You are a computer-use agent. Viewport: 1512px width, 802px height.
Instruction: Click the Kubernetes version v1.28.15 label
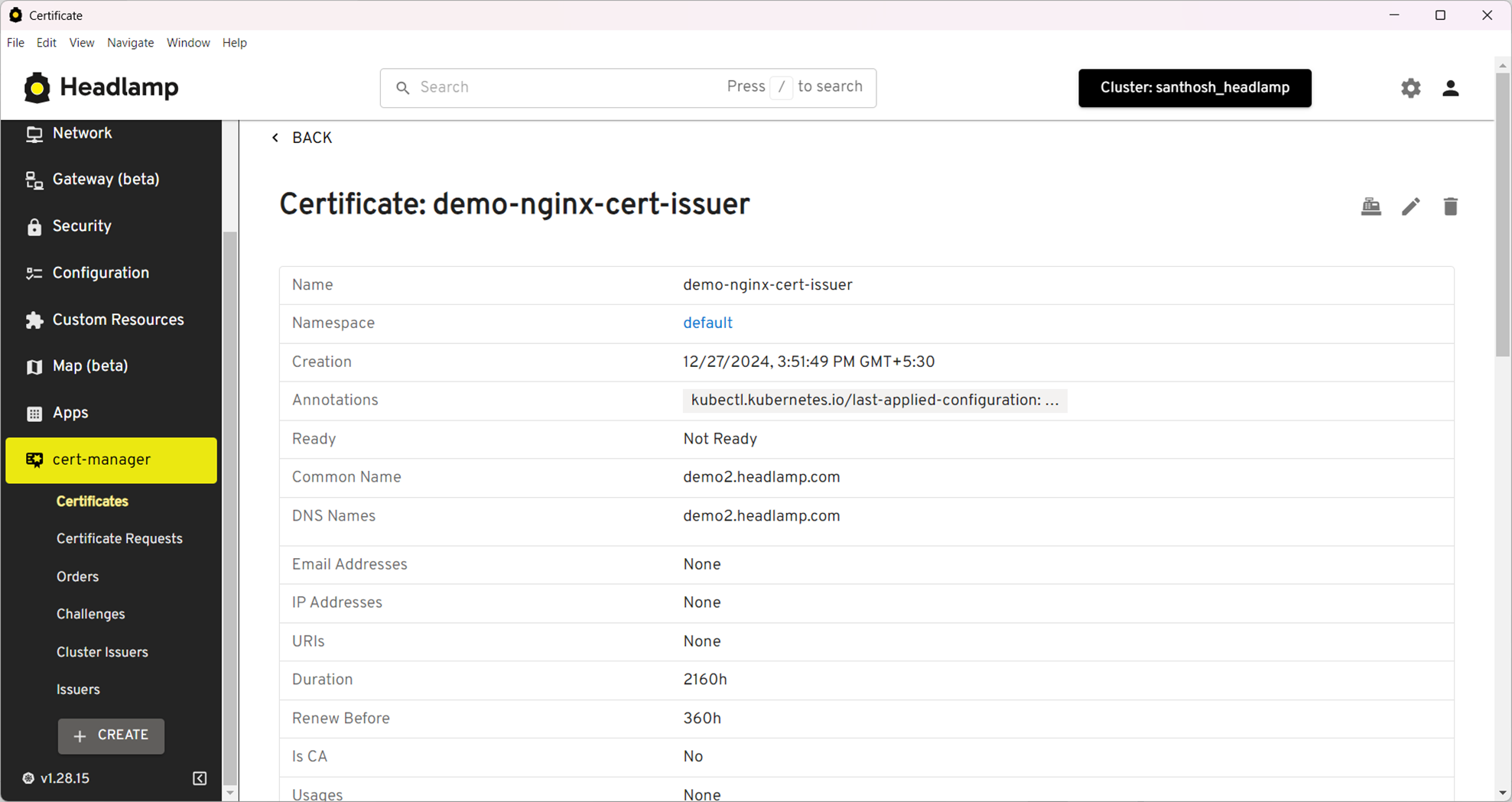pos(65,778)
